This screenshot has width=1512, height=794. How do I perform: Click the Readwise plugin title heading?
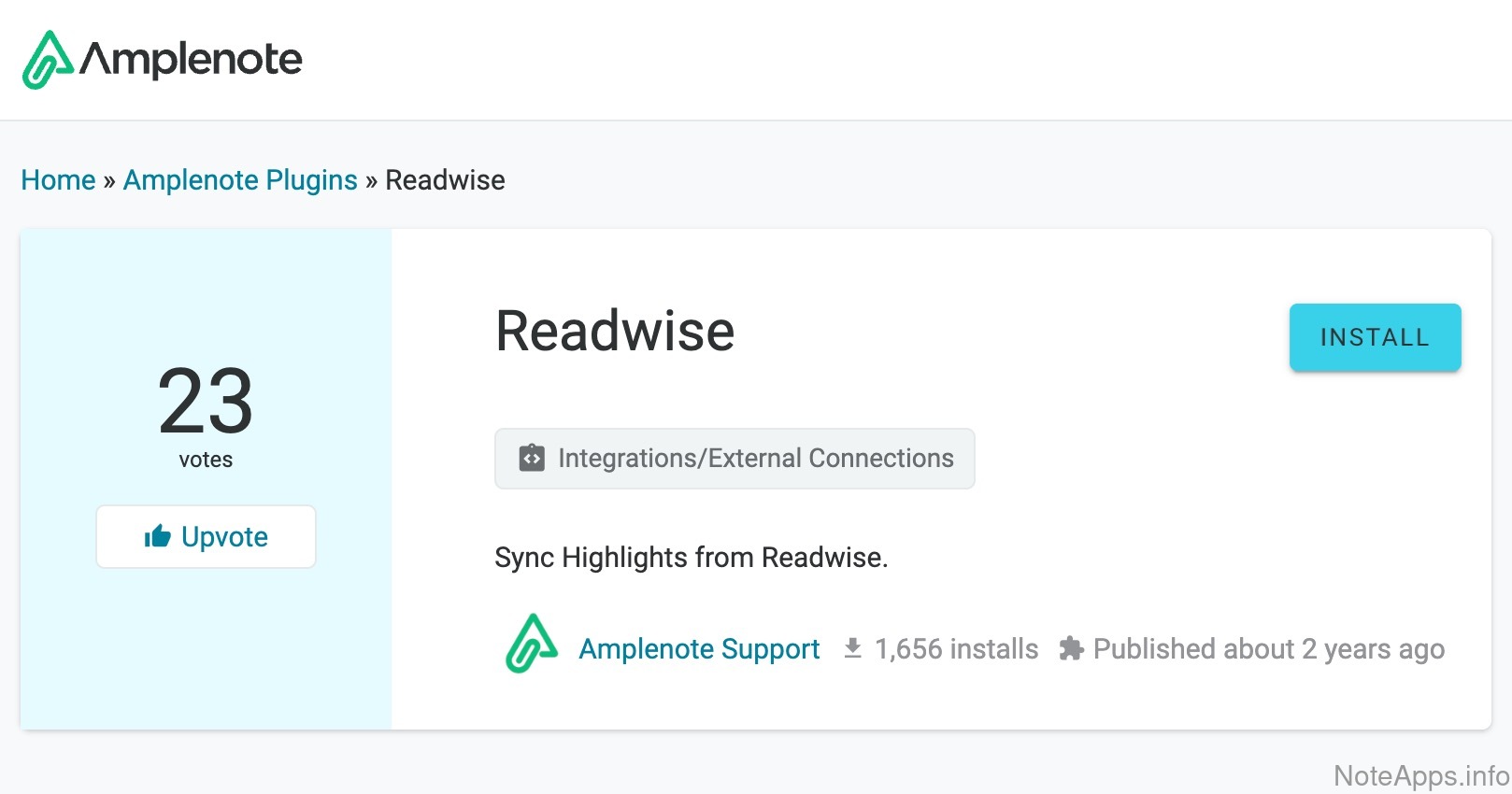[x=615, y=332]
